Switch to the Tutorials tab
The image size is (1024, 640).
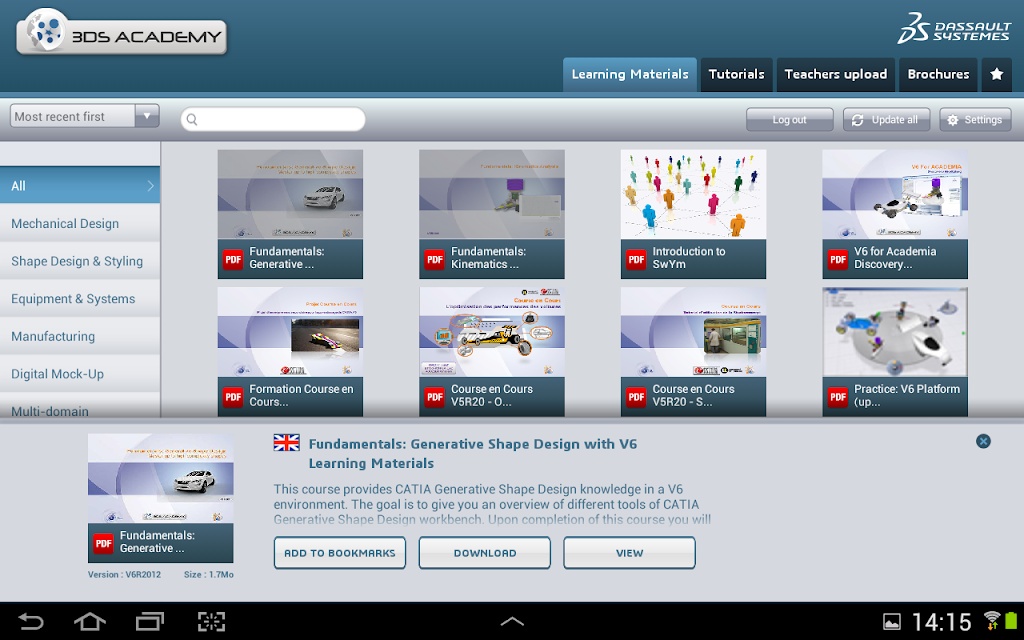pyautogui.click(x=737, y=74)
